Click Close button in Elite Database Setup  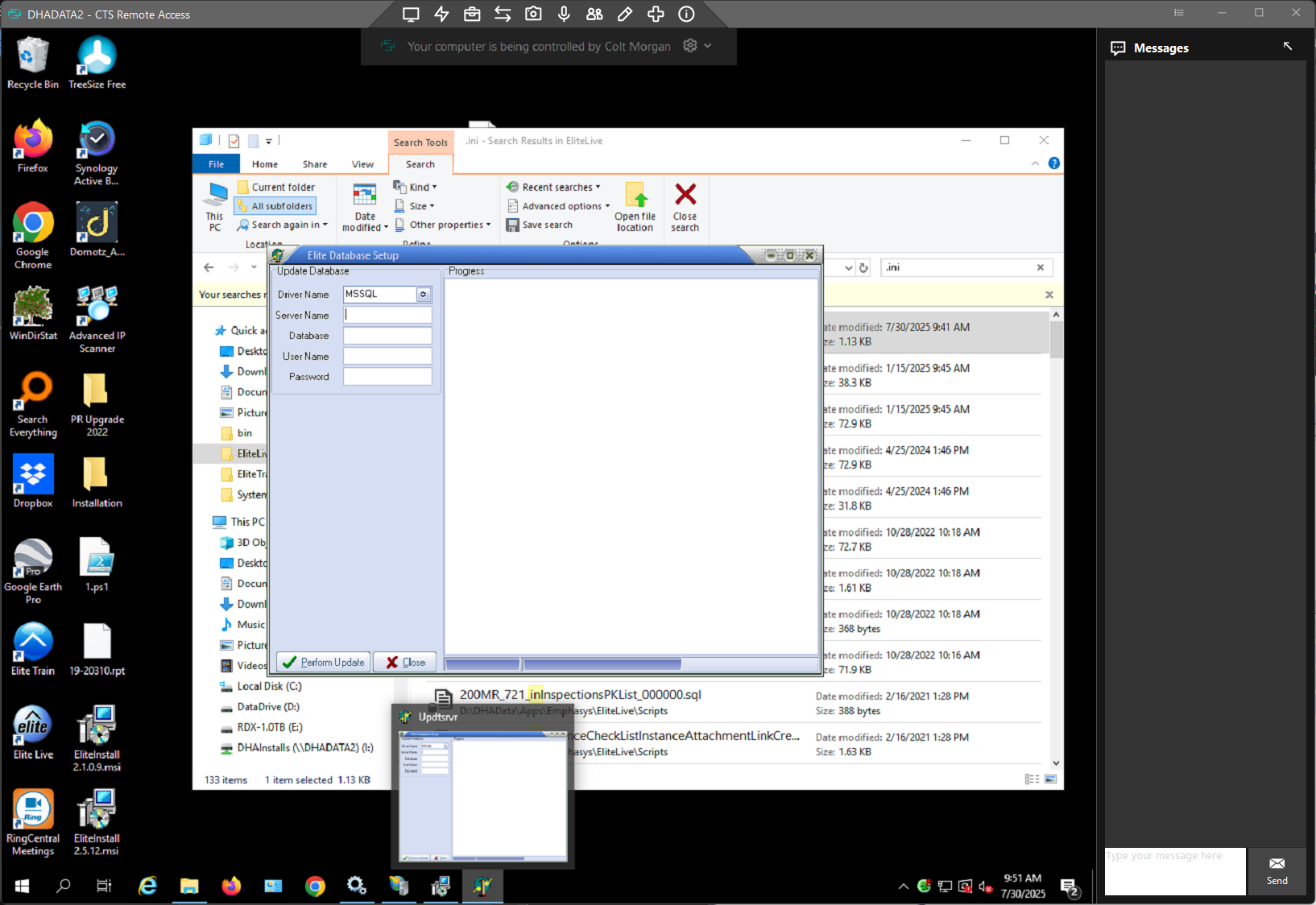pos(405,662)
